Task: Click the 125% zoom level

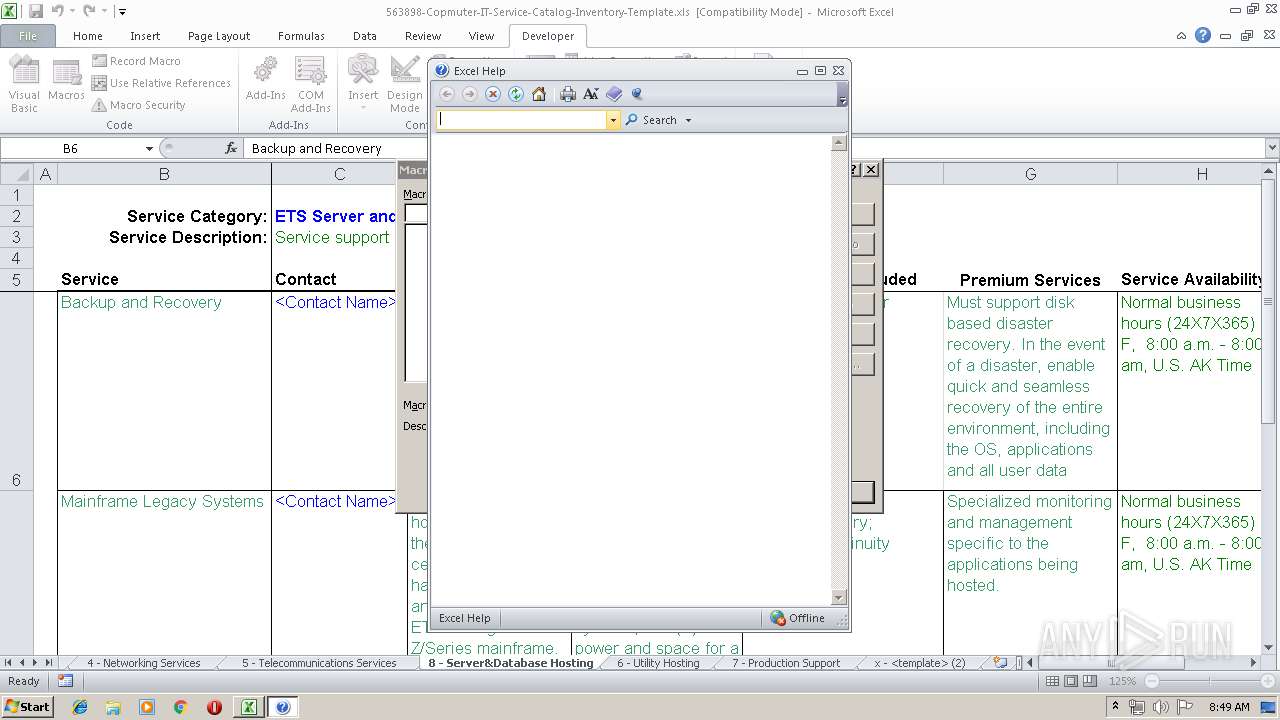Action: pos(1122,681)
